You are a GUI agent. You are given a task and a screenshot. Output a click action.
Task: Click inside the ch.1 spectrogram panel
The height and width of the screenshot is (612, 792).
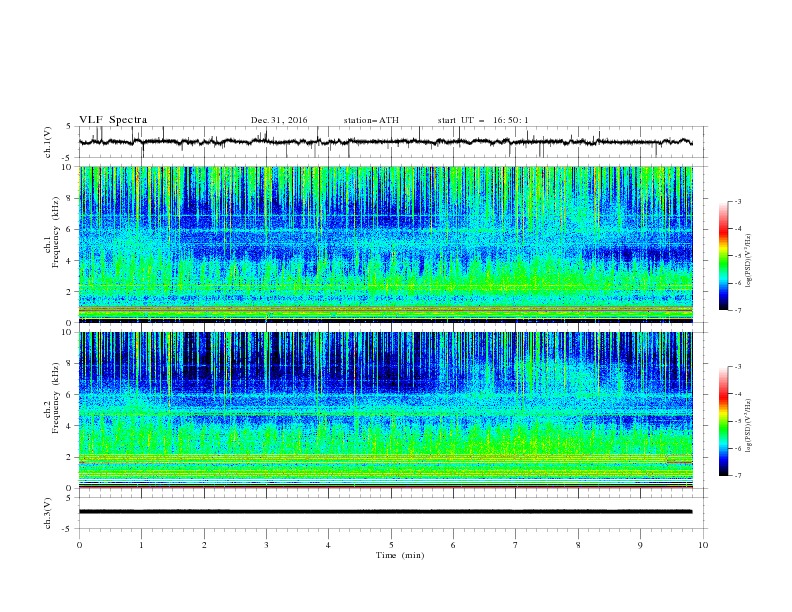pos(385,244)
